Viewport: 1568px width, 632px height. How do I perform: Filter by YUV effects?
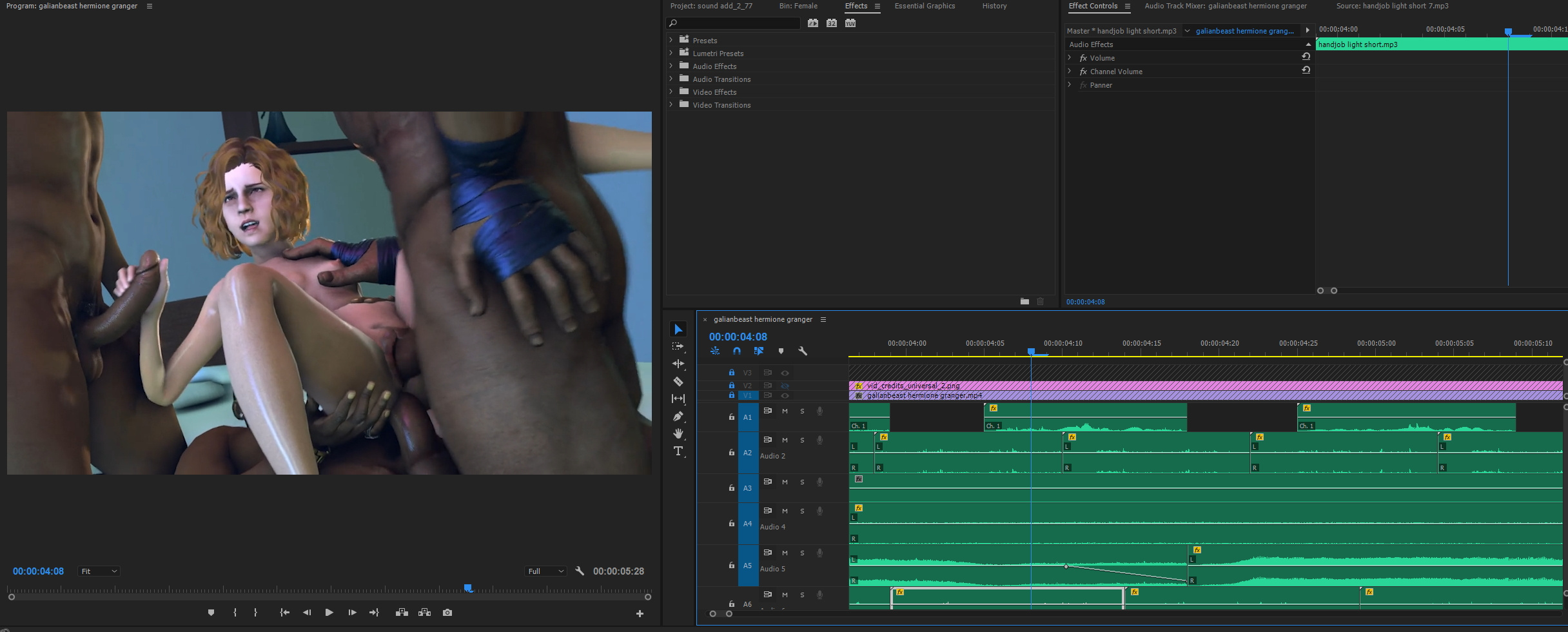[850, 23]
